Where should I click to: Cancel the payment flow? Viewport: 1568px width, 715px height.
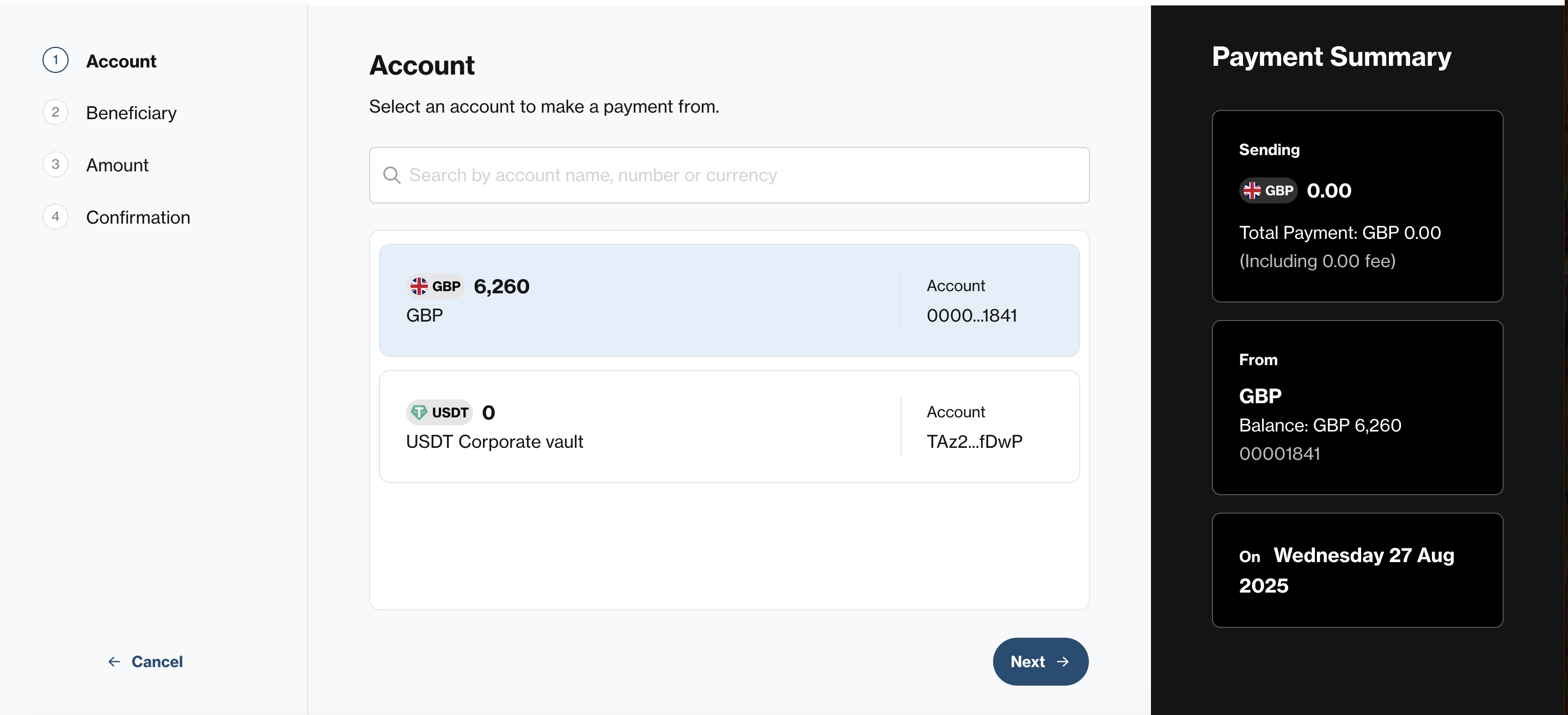[145, 662]
